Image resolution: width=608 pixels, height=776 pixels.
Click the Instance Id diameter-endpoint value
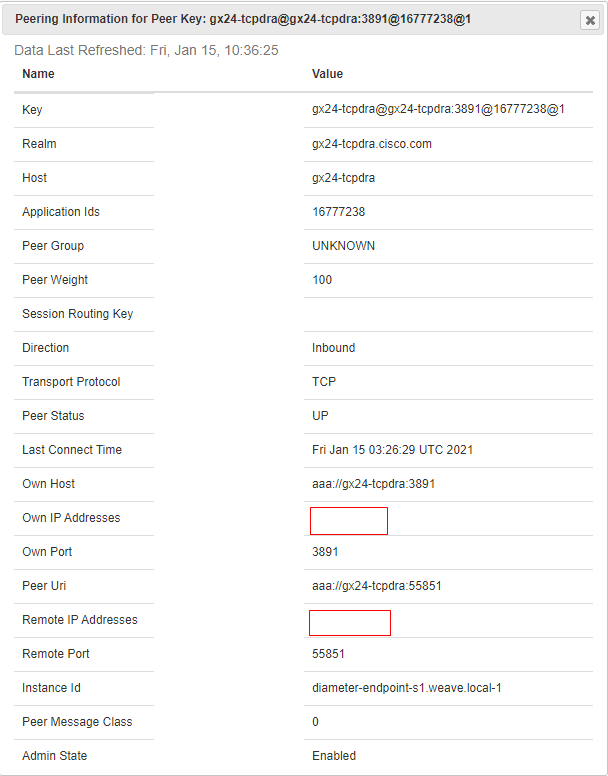[407, 688]
